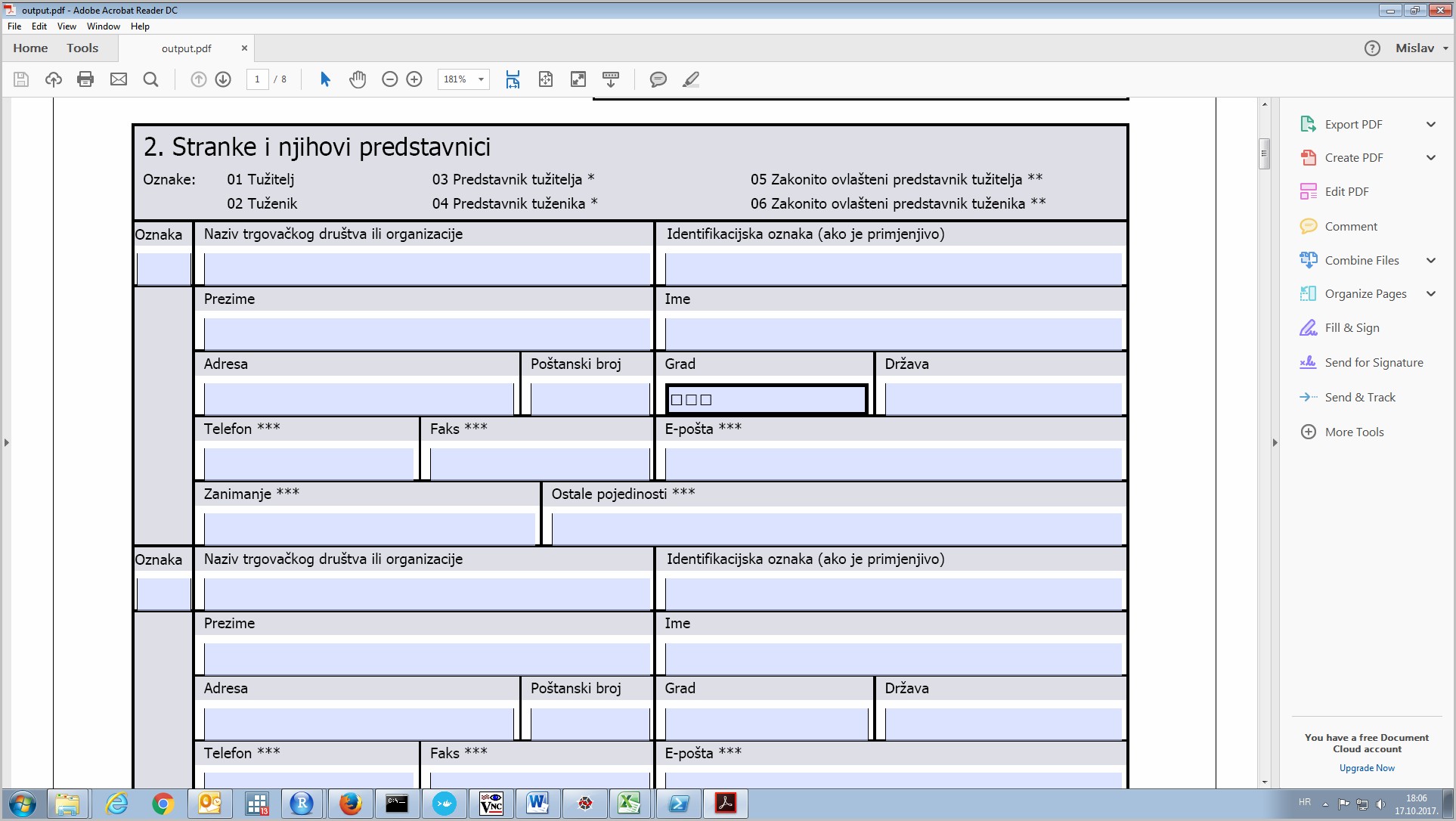This screenshot has width=1456, height=821.
Task: Click the Home tab in top navigation
Action: click(29, 47)
